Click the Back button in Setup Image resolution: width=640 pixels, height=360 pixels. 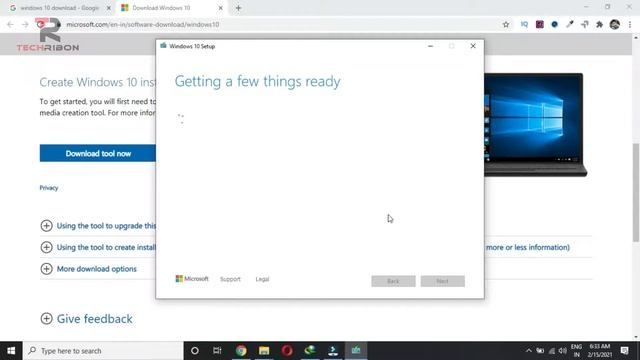pyautogui.click(x=393, y=281)
